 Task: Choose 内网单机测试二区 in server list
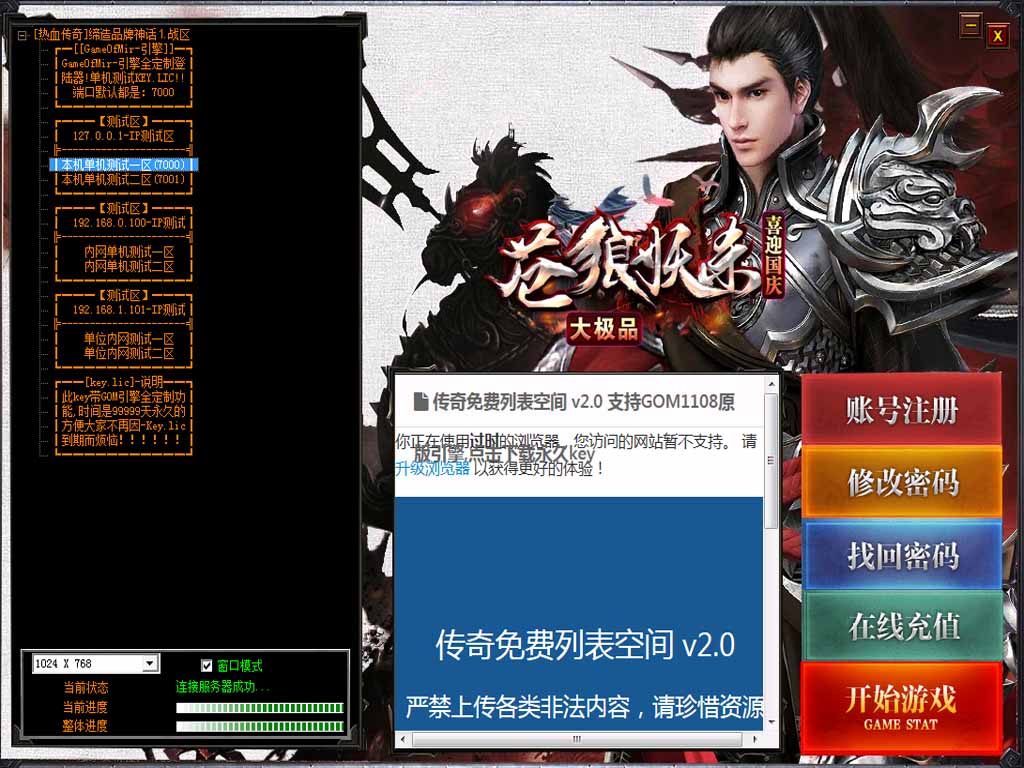pyautogui.click(x=128, y=267)
